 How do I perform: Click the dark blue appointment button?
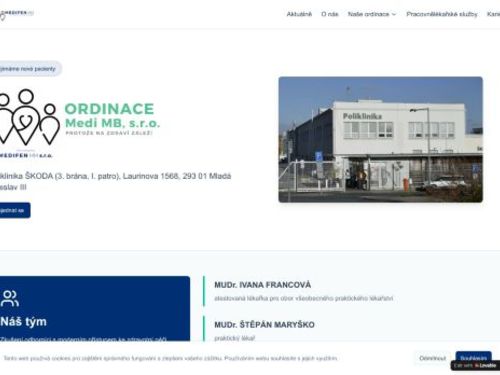tap(14, 210)
